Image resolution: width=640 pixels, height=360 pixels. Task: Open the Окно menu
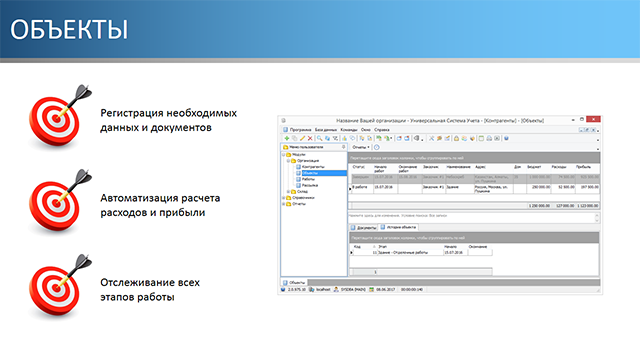point(366,130)
